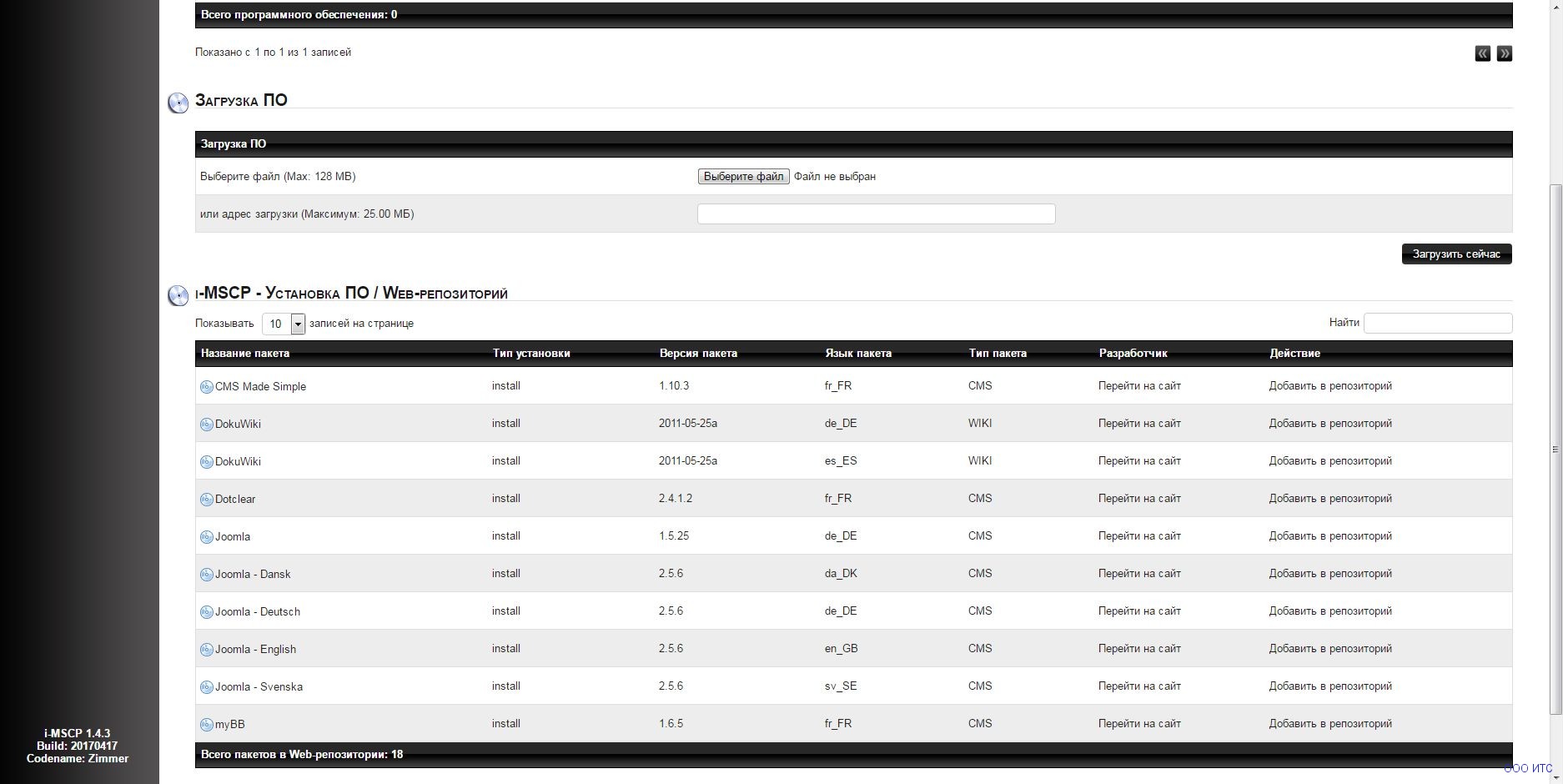
Task: Sort by the Тип установки column
Action: tap(531, 353)
